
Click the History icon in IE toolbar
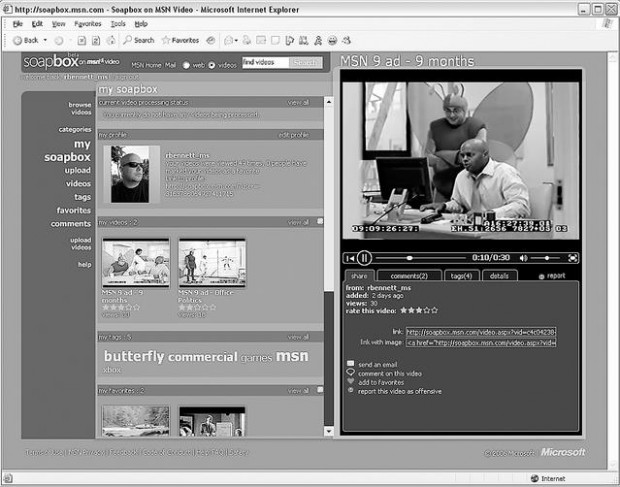(x=211, y=40)
